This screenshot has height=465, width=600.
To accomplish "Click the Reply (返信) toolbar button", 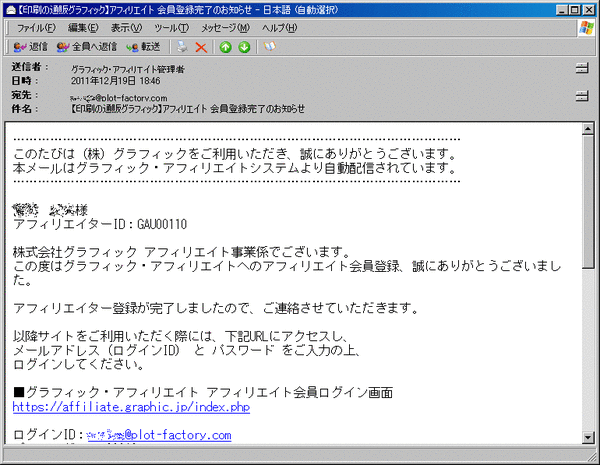I will [x=31, y=47].
